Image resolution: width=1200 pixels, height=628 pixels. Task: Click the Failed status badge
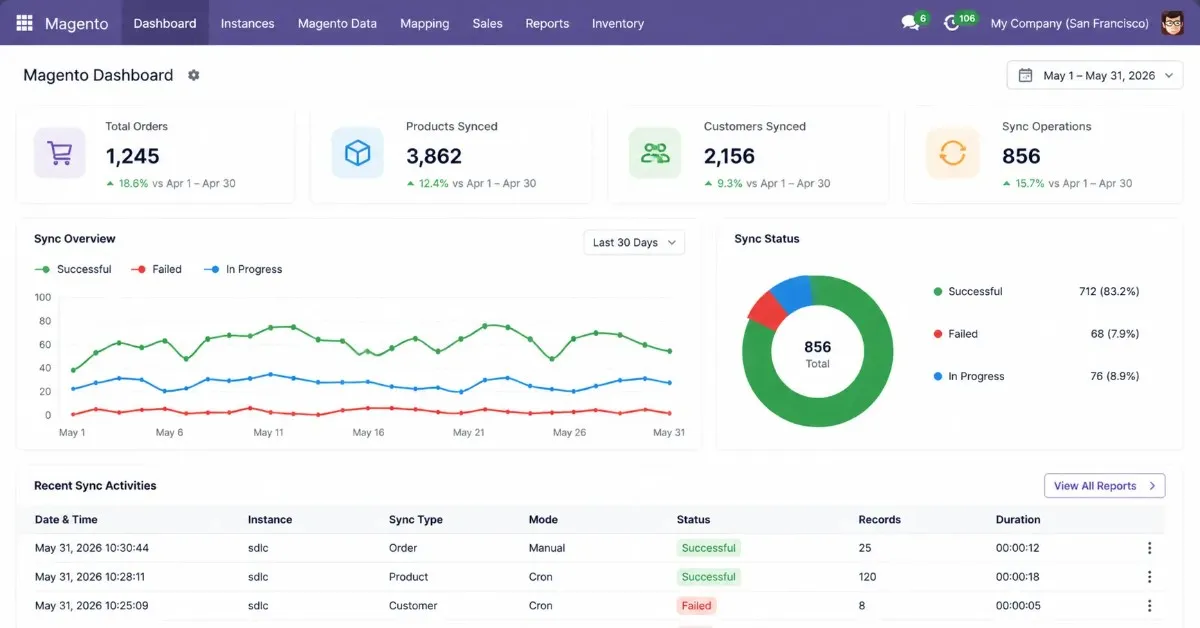coord(696,606)
